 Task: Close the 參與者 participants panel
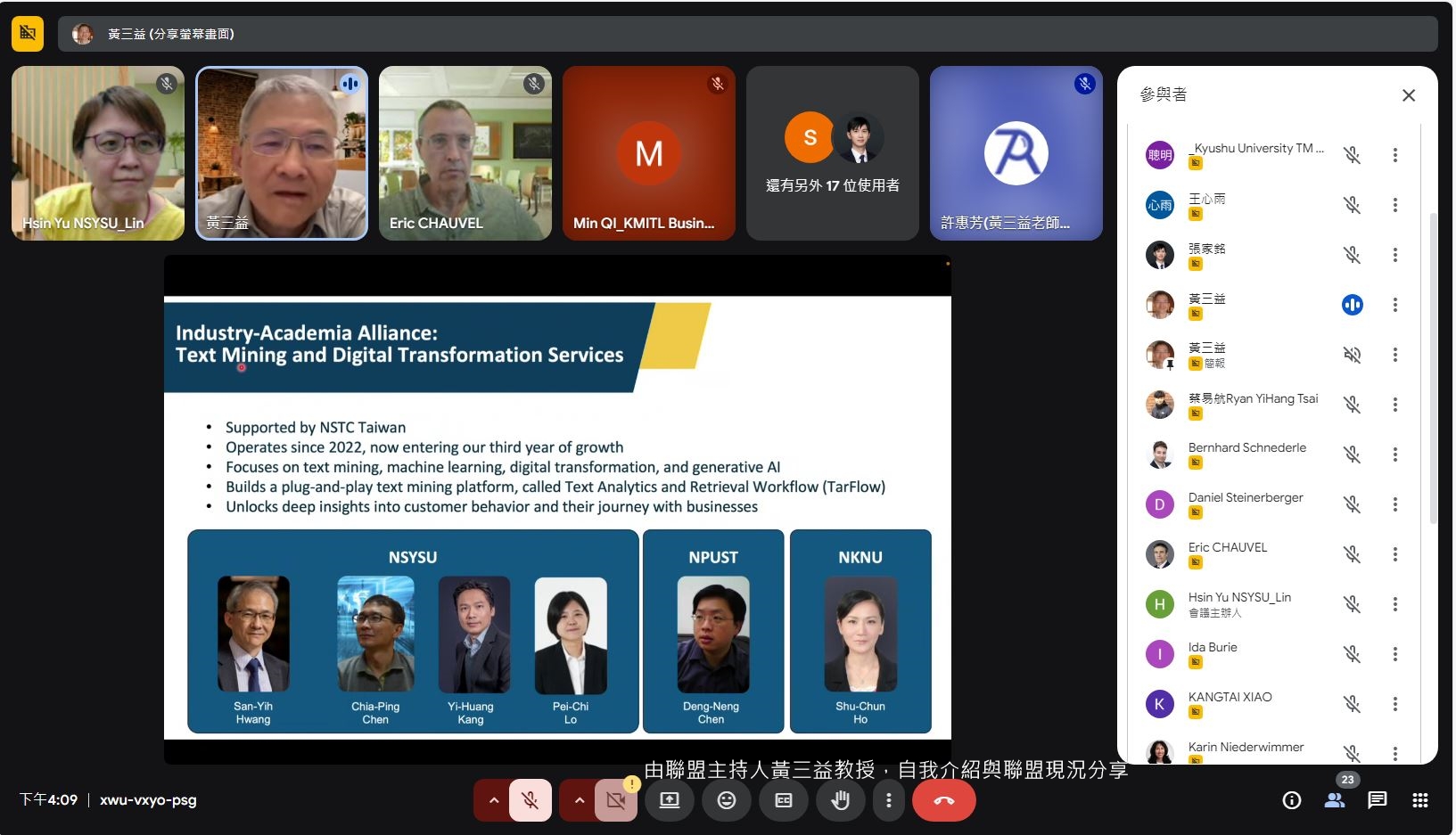tap(1409, 95)
